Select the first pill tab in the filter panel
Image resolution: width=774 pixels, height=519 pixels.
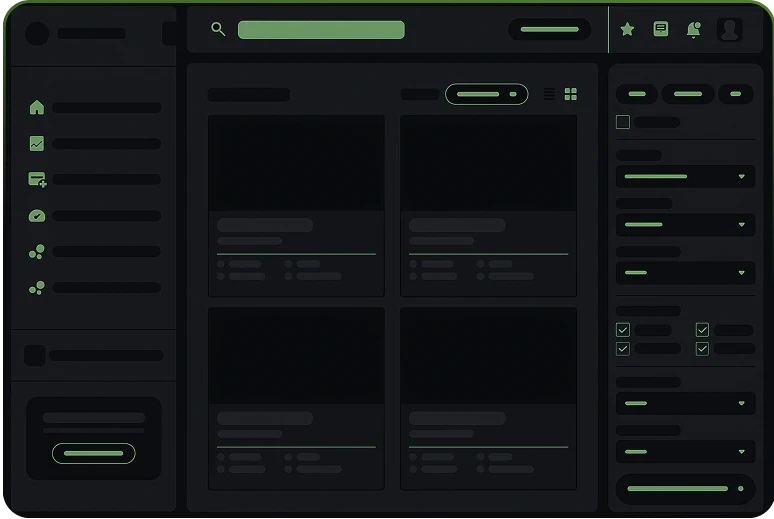[637, 94]
